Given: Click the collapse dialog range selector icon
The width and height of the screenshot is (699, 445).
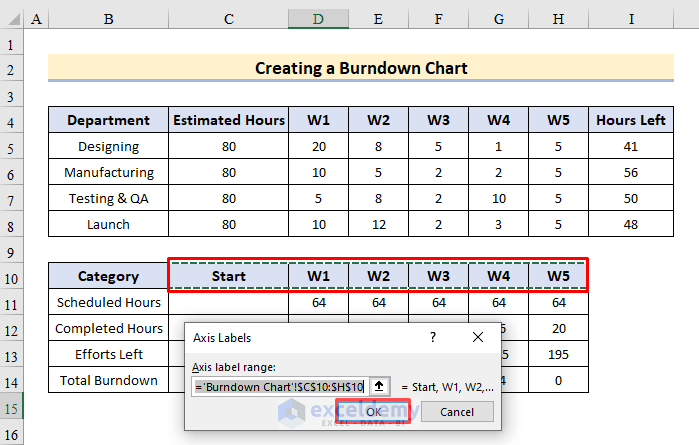Looking at the screenshot, I should tap(381, 386).
